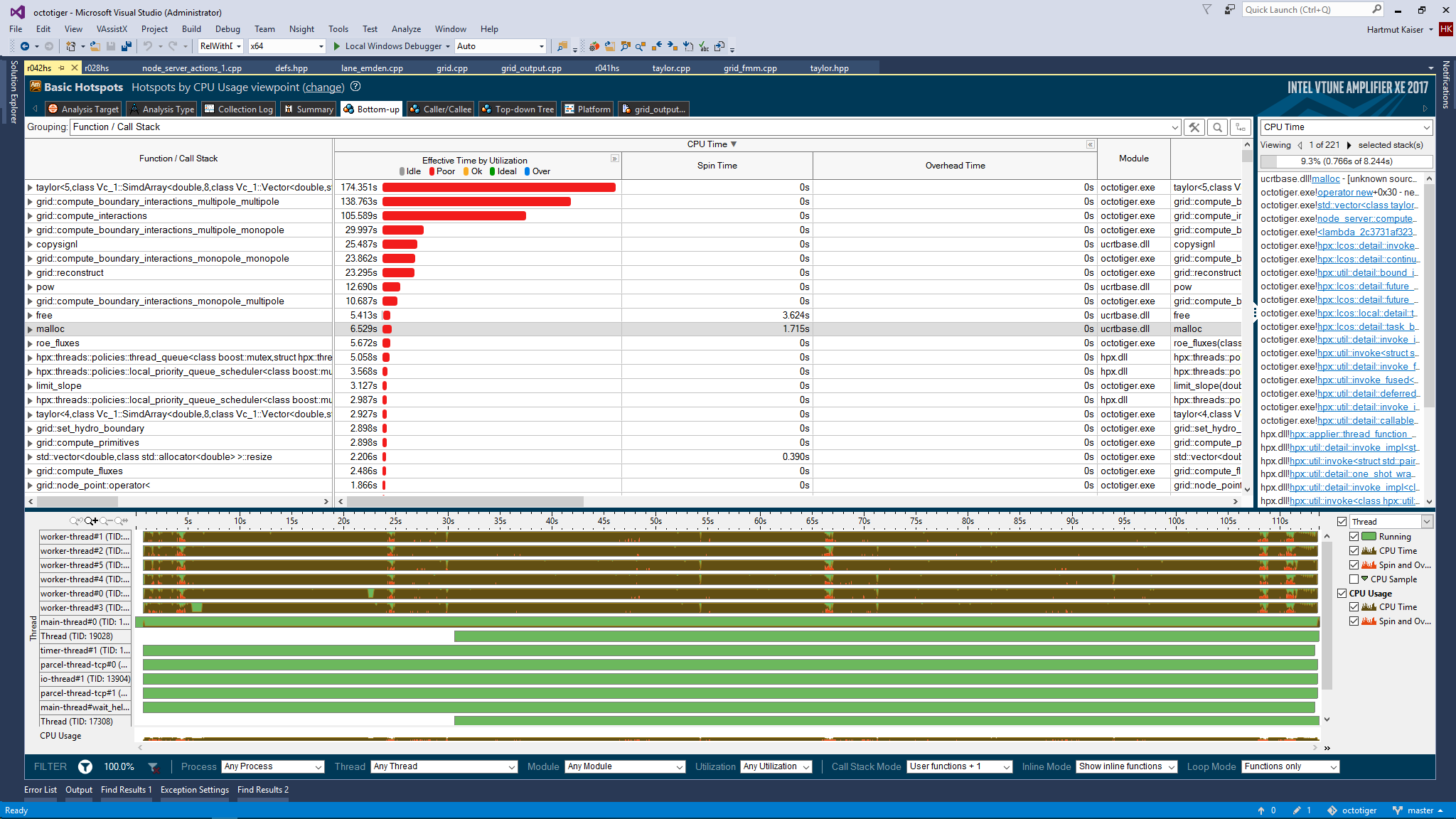The height and width of the screenshot is (819, 1456).
Task: Click the change viewpoint link
Action: [323, 87]
